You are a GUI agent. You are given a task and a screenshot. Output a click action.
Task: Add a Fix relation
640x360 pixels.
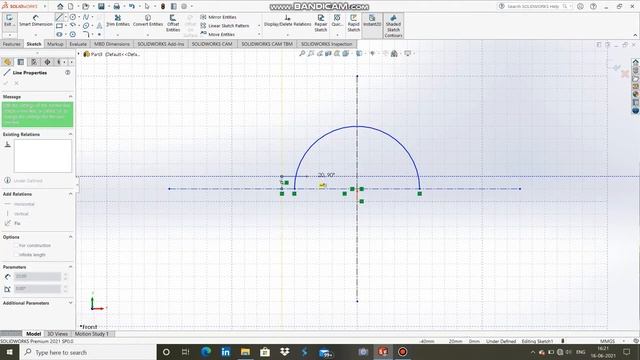[13, 223]
